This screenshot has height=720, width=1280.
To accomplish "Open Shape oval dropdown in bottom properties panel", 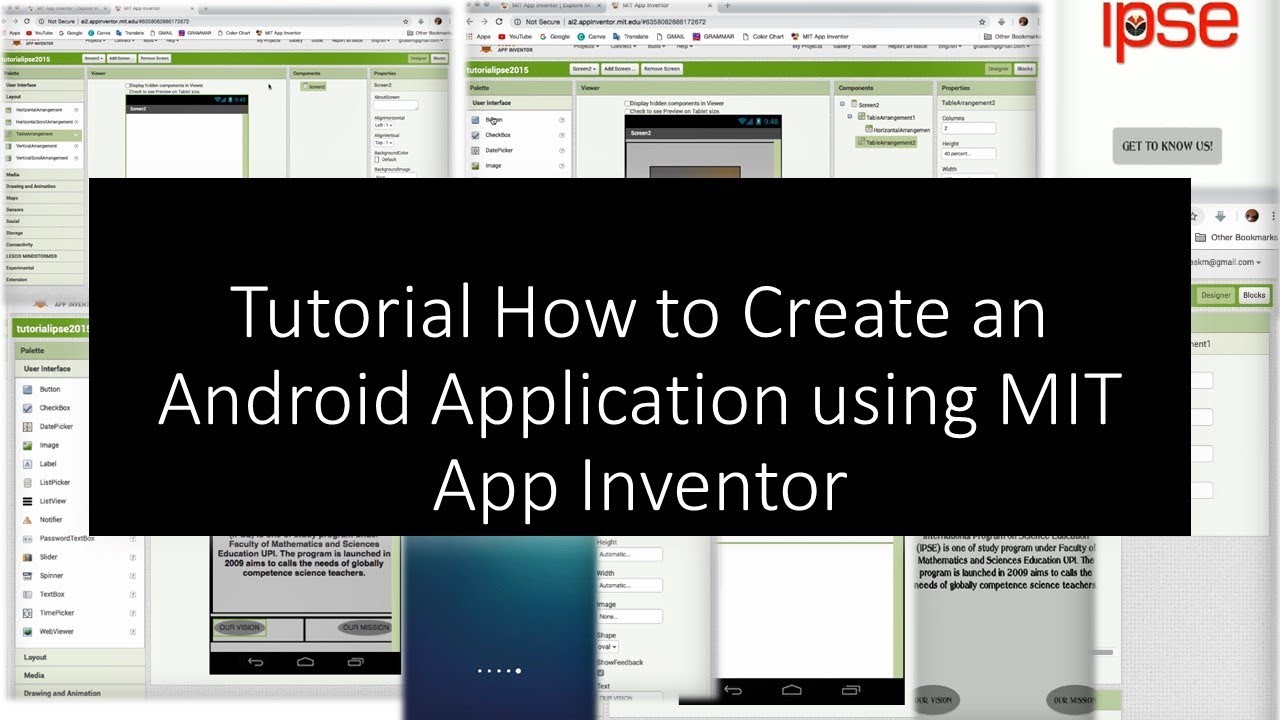I will coord(607,647).
